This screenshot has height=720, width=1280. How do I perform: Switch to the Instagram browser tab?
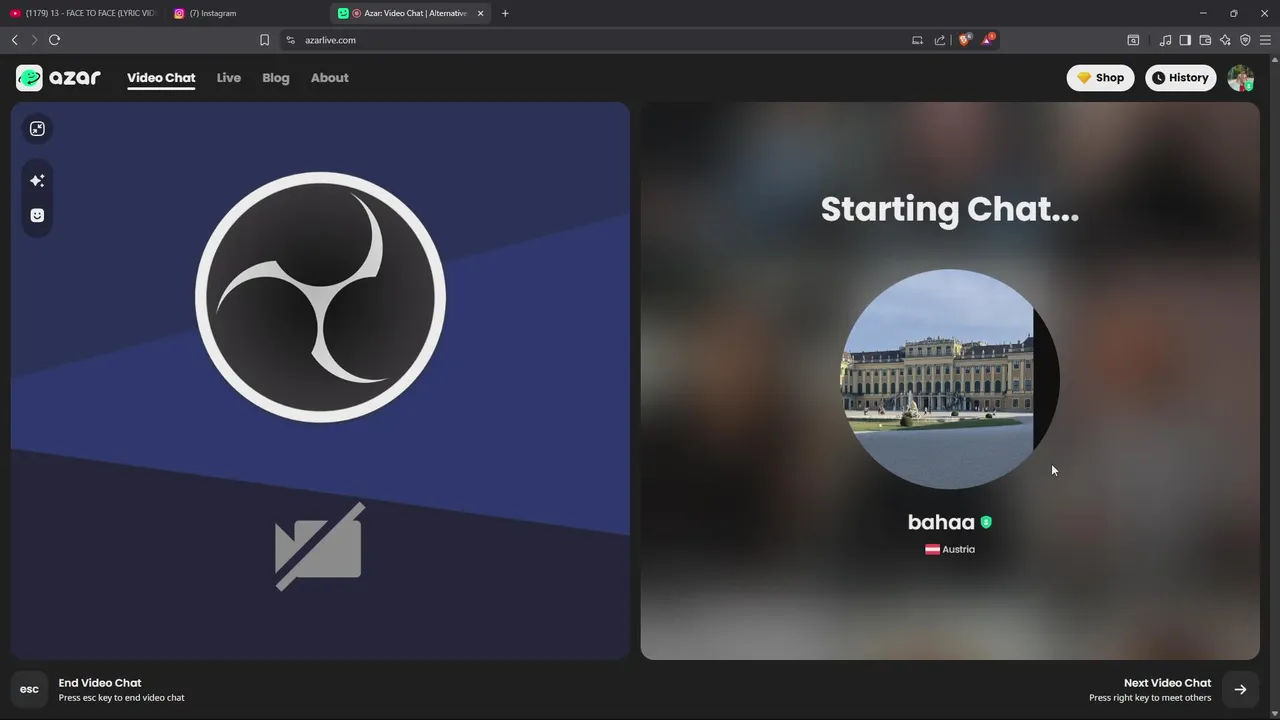(x=247, y=13)
